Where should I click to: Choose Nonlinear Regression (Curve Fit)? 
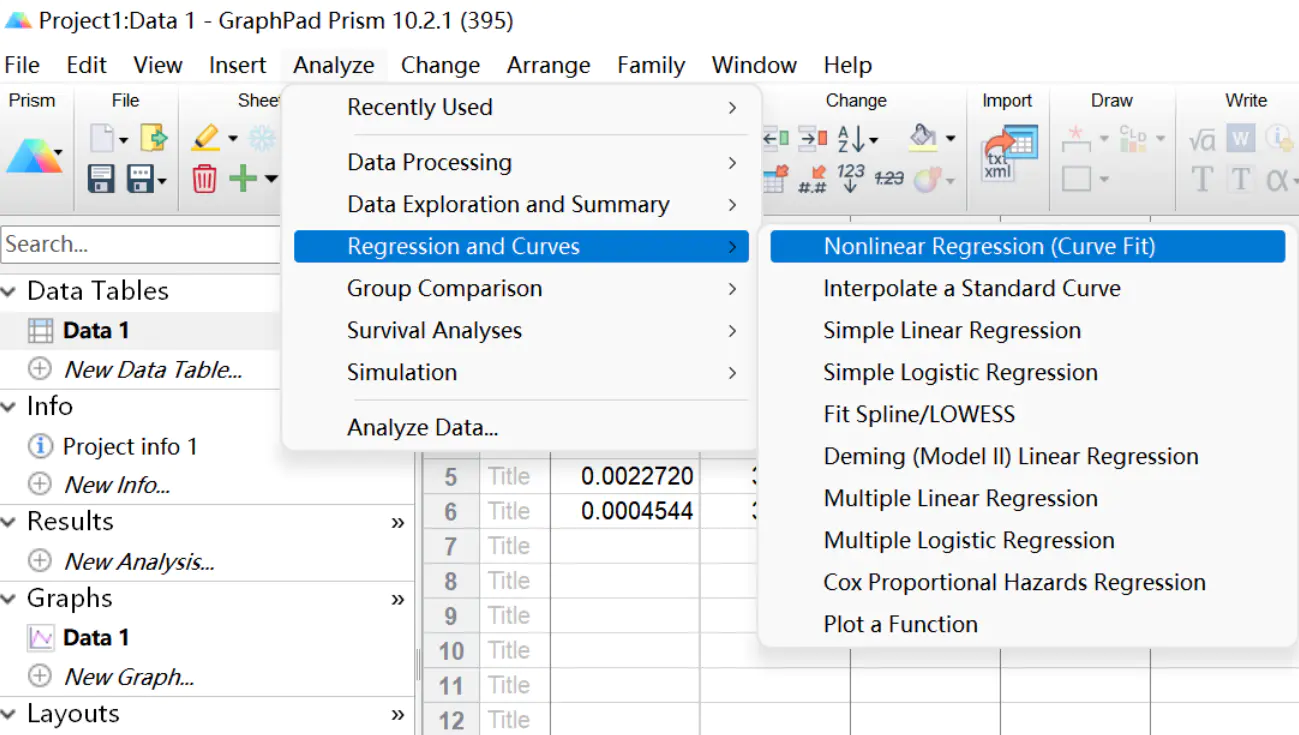point(1027,246)
